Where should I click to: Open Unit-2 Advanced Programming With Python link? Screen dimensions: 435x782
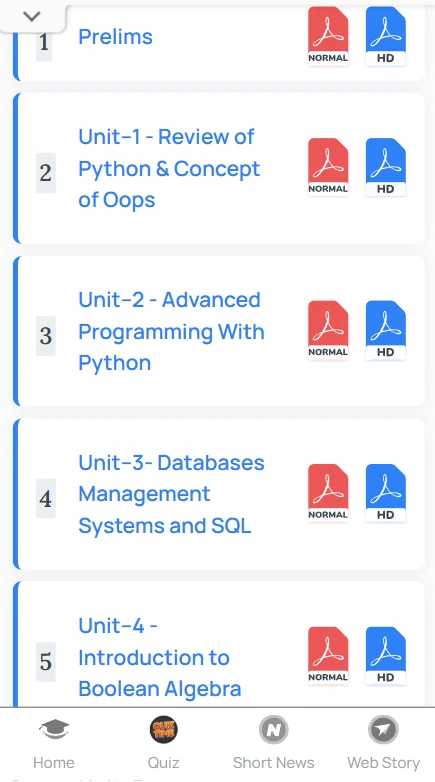click(171, 331)
